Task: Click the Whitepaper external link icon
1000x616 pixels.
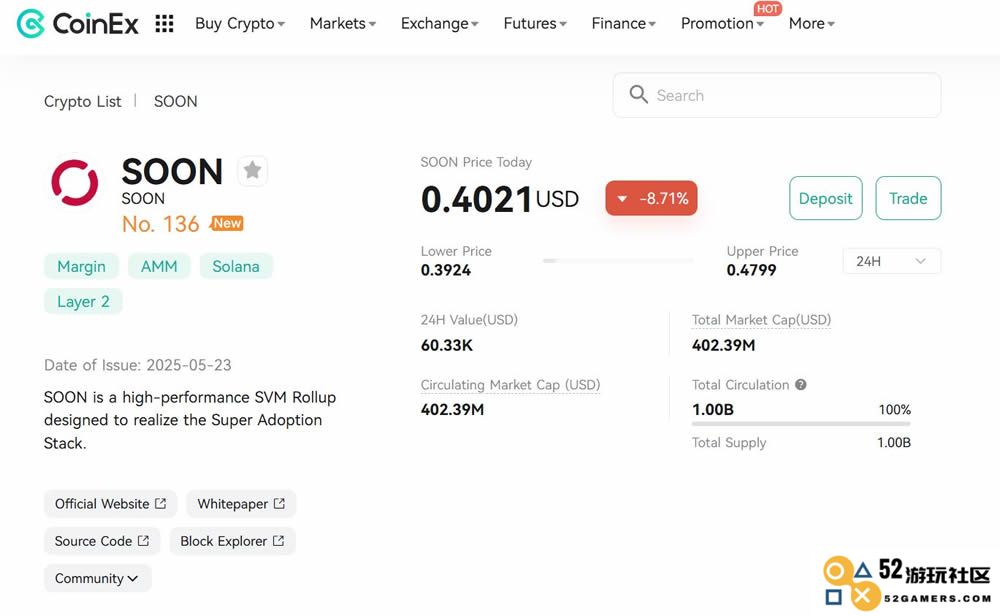Action: click(x=279, y=503)
